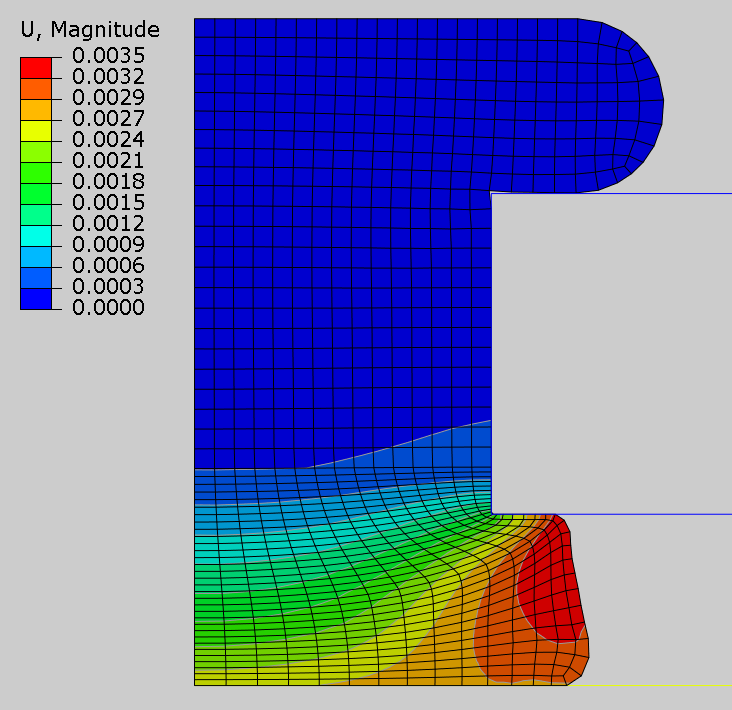Pick the cyan swatch between 0.0012 and 0.0009
The width and height of the screenshot is (732, 710).
click(x=36, y=236)
